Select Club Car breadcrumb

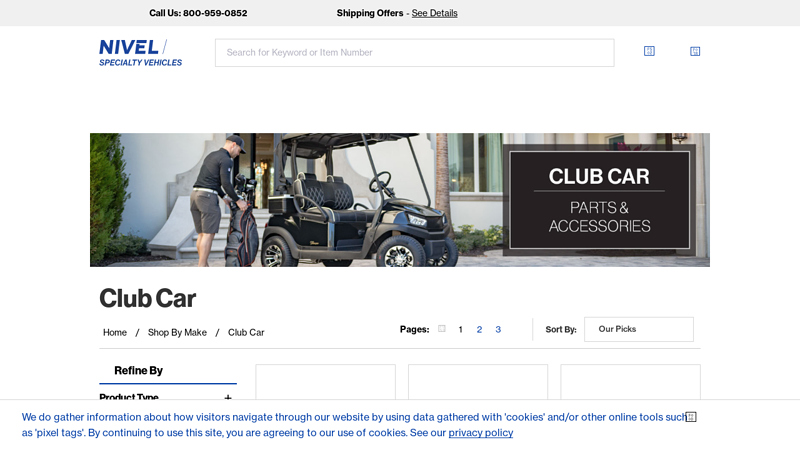point(246,332)
